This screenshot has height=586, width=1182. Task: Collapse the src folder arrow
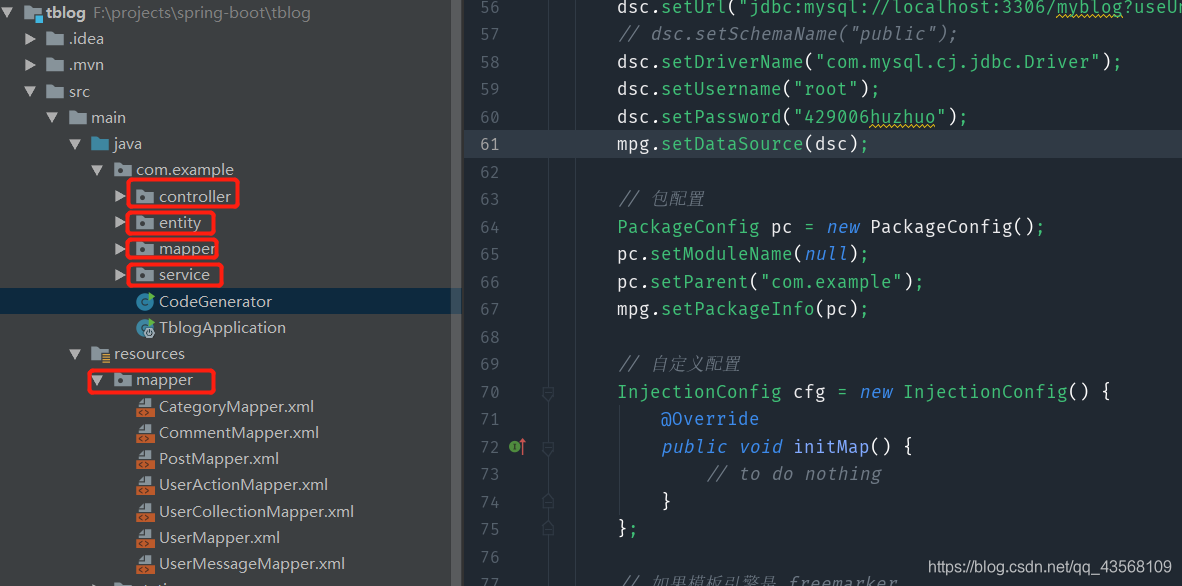pyautogui.click(x=30, y=91)
